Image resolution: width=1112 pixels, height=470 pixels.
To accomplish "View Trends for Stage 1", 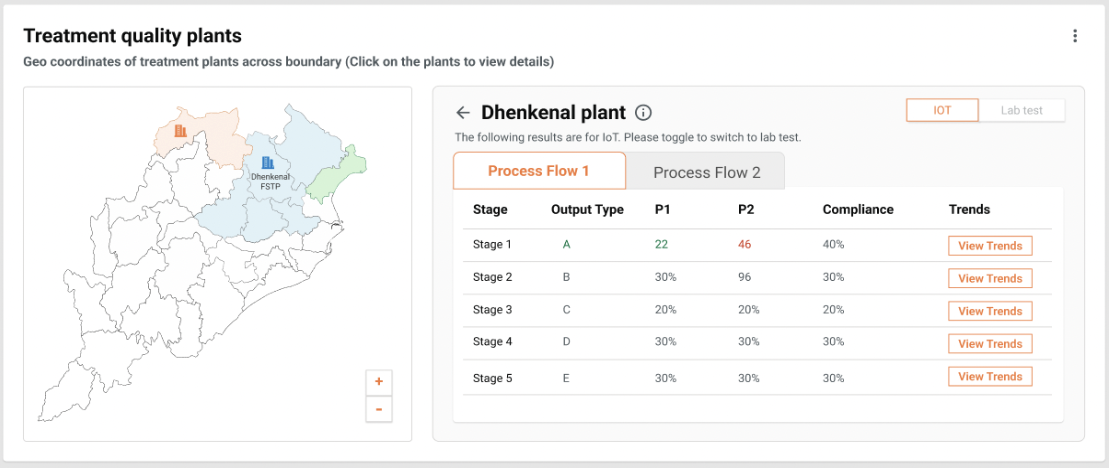I will tap(989, 246).
